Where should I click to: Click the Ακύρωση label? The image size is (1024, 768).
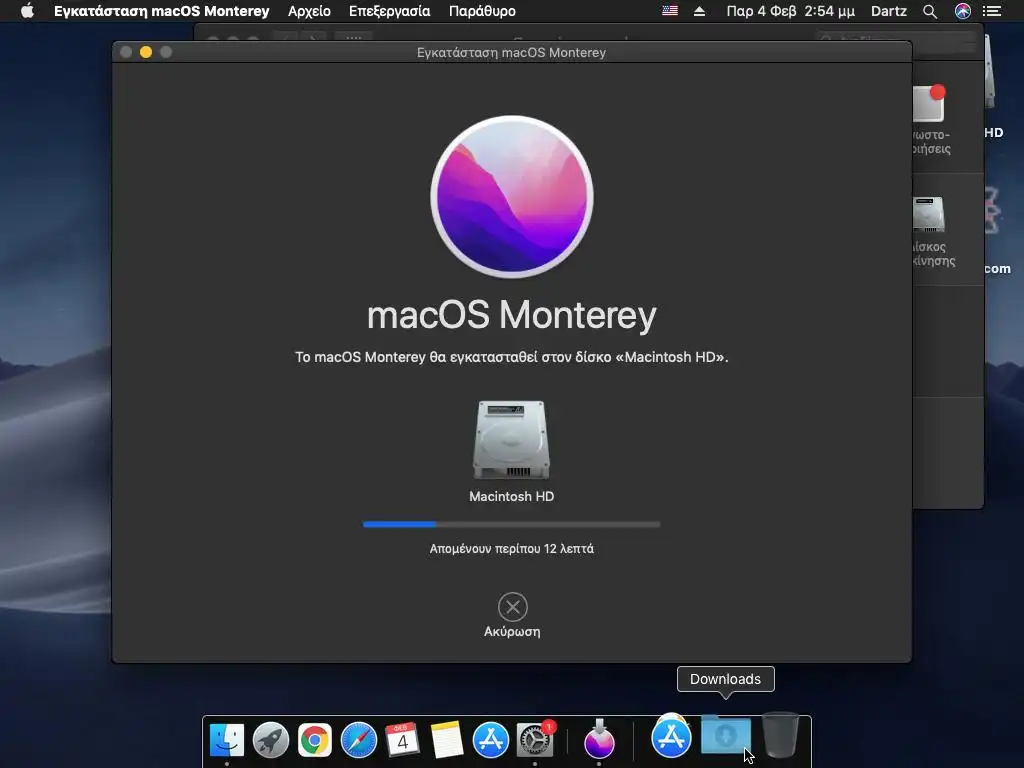512,632
